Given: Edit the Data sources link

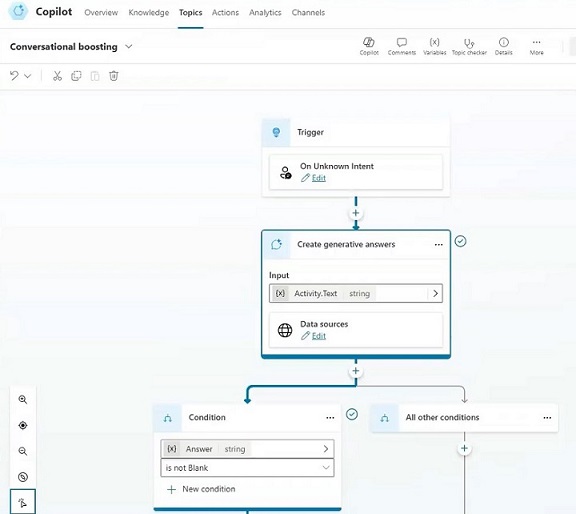Looking at the screenshot, I should (x=318, y=336).
